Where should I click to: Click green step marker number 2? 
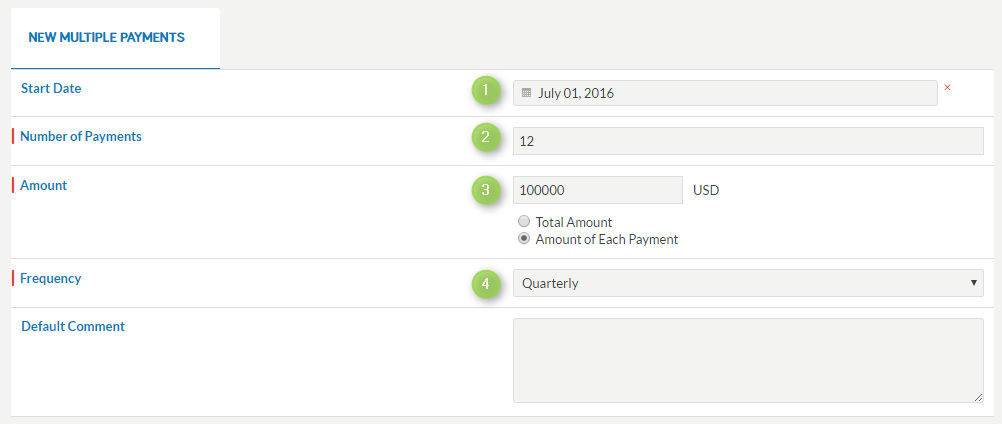pos(486,137)
